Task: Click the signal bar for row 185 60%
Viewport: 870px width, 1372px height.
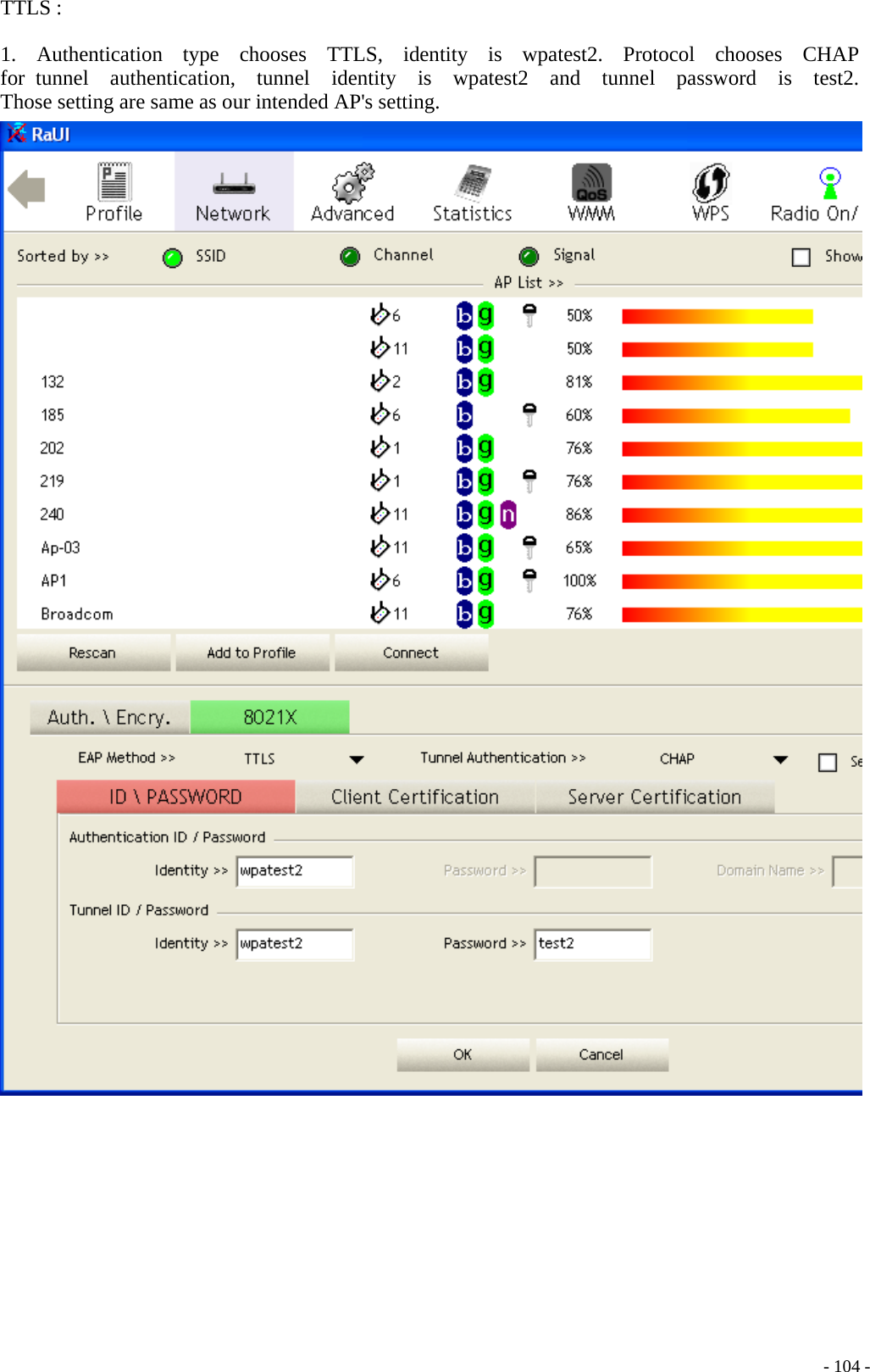Action: pos(735,415)
